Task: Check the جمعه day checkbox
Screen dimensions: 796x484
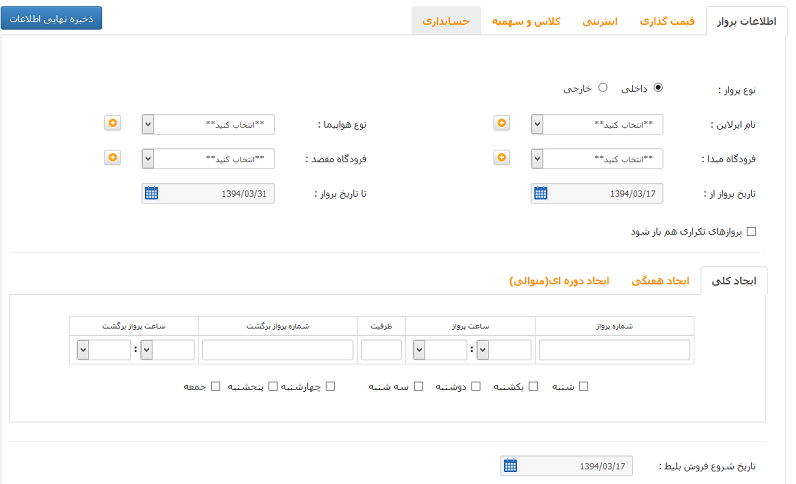Action: [x=216, y=386]
